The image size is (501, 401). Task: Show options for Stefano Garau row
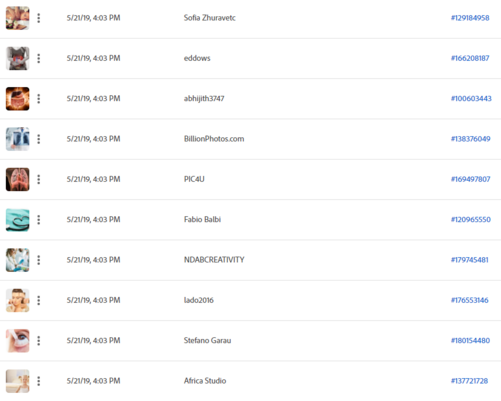39,341
